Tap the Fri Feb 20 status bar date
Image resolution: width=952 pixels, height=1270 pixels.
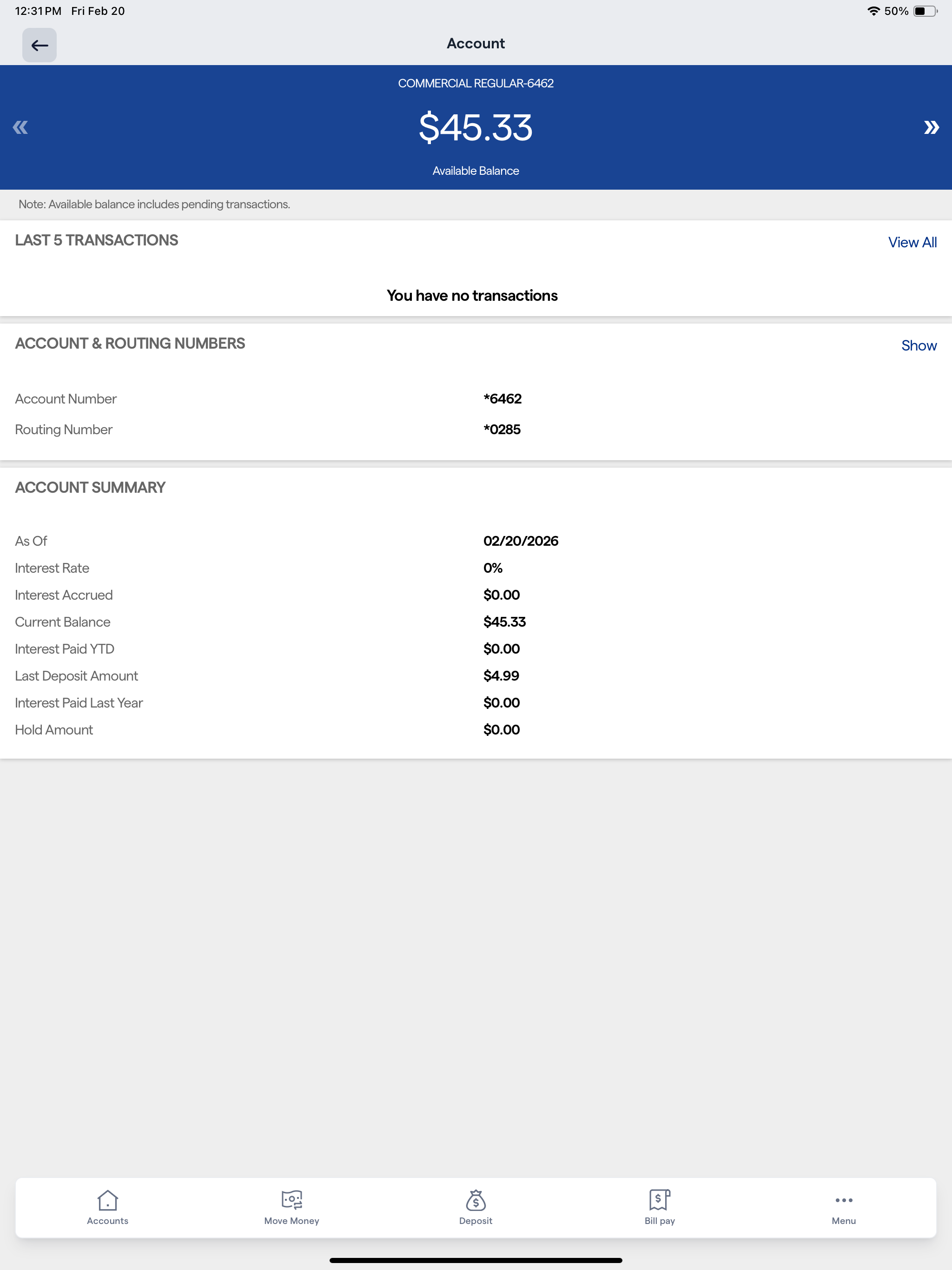(98, 11)
